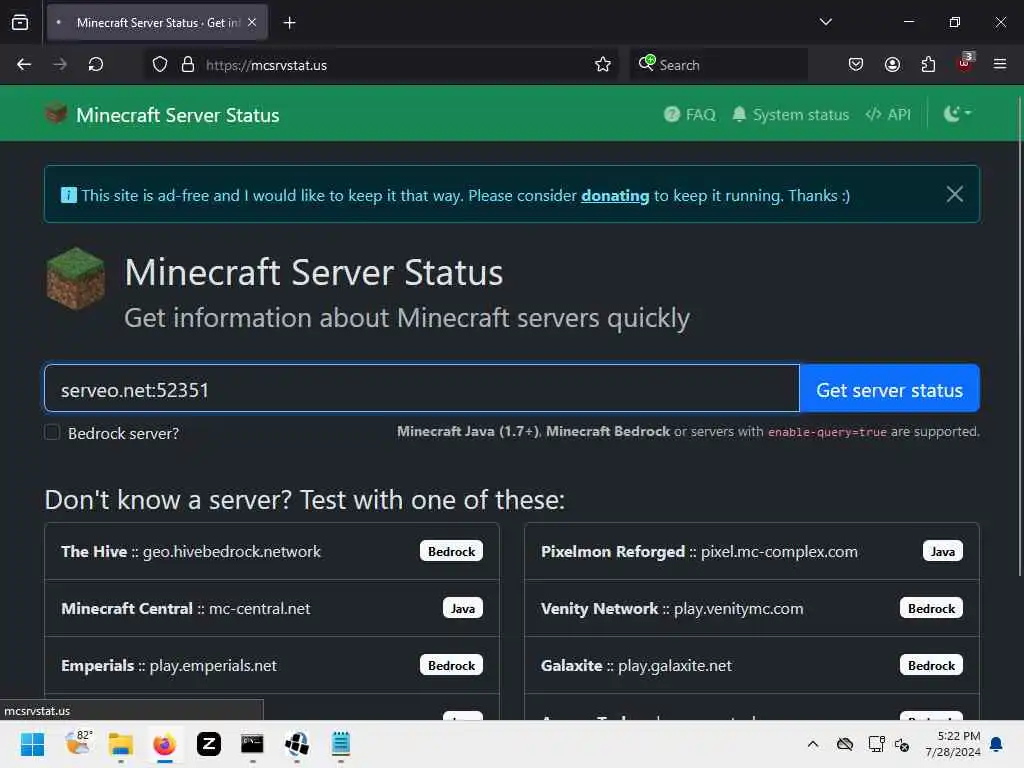1024x768 pixels.
Task: Click Get server status button
Action: point(889,389)
